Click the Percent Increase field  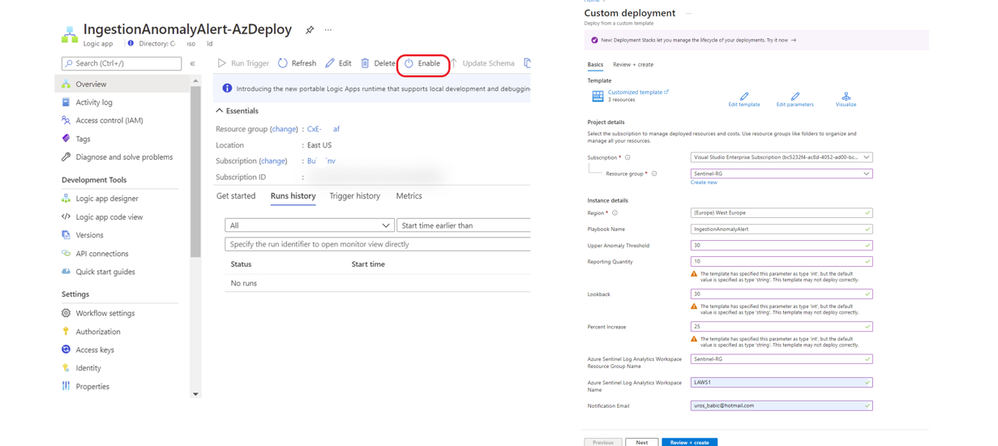pos(782,326)
